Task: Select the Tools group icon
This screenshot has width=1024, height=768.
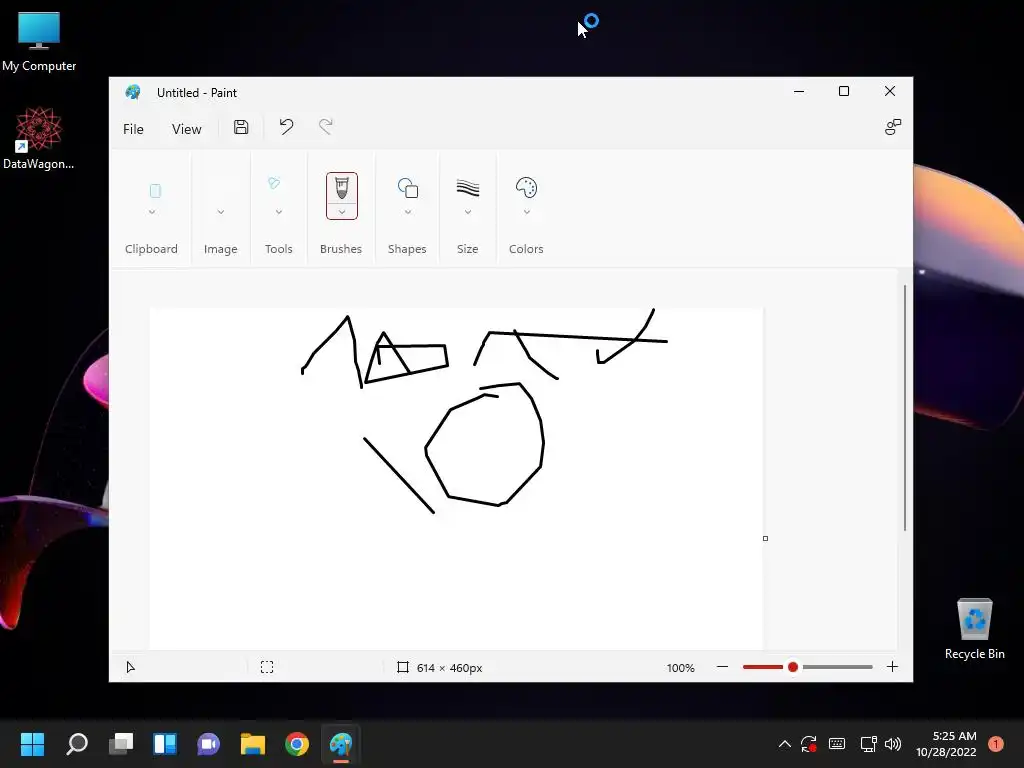Action: (274, 184)
